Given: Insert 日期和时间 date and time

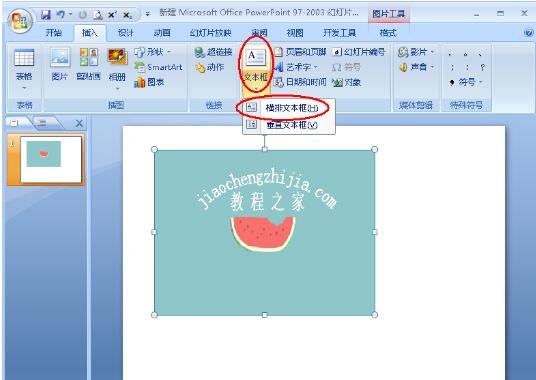Looking at the screenshot, I should [300, 82].
